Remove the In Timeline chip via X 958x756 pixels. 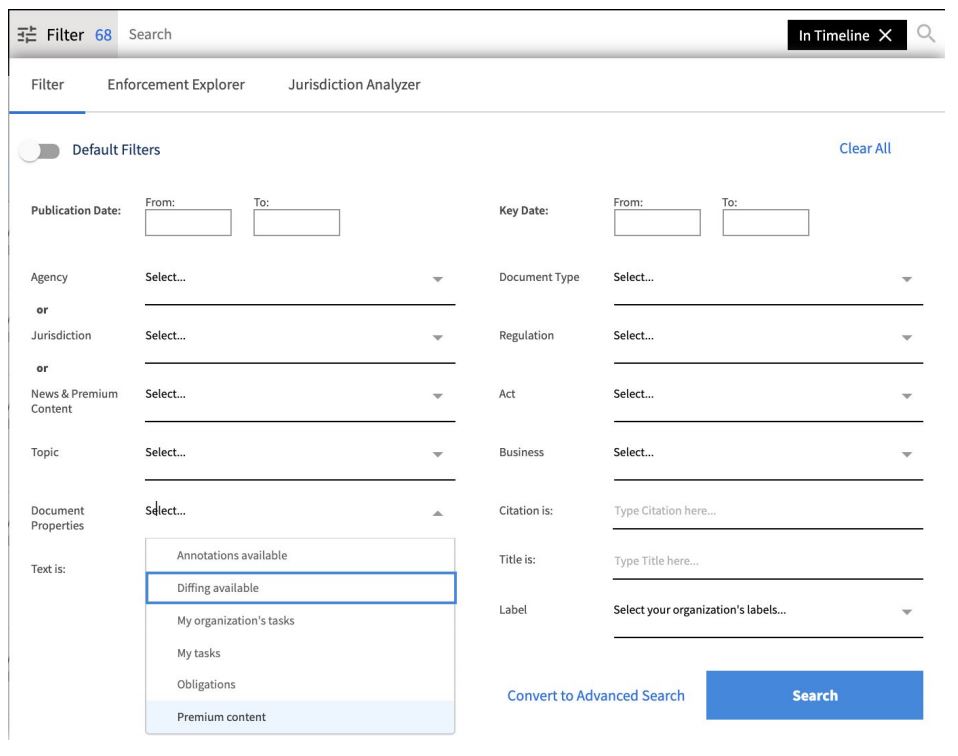tap(885, 35)
